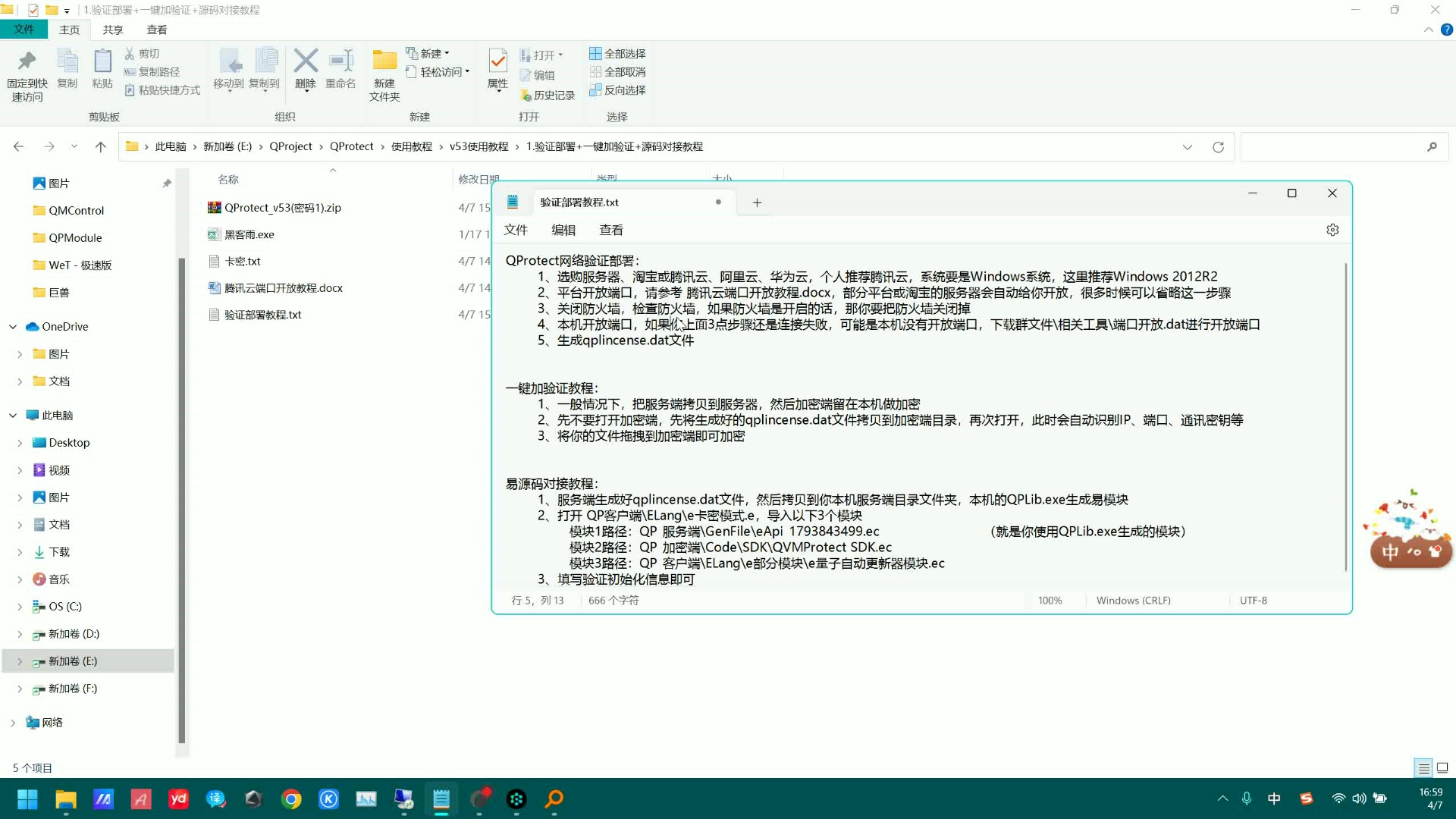1456x819 pixels.
Task: Click the volume icon in system tray
Action: point(1359,799)
